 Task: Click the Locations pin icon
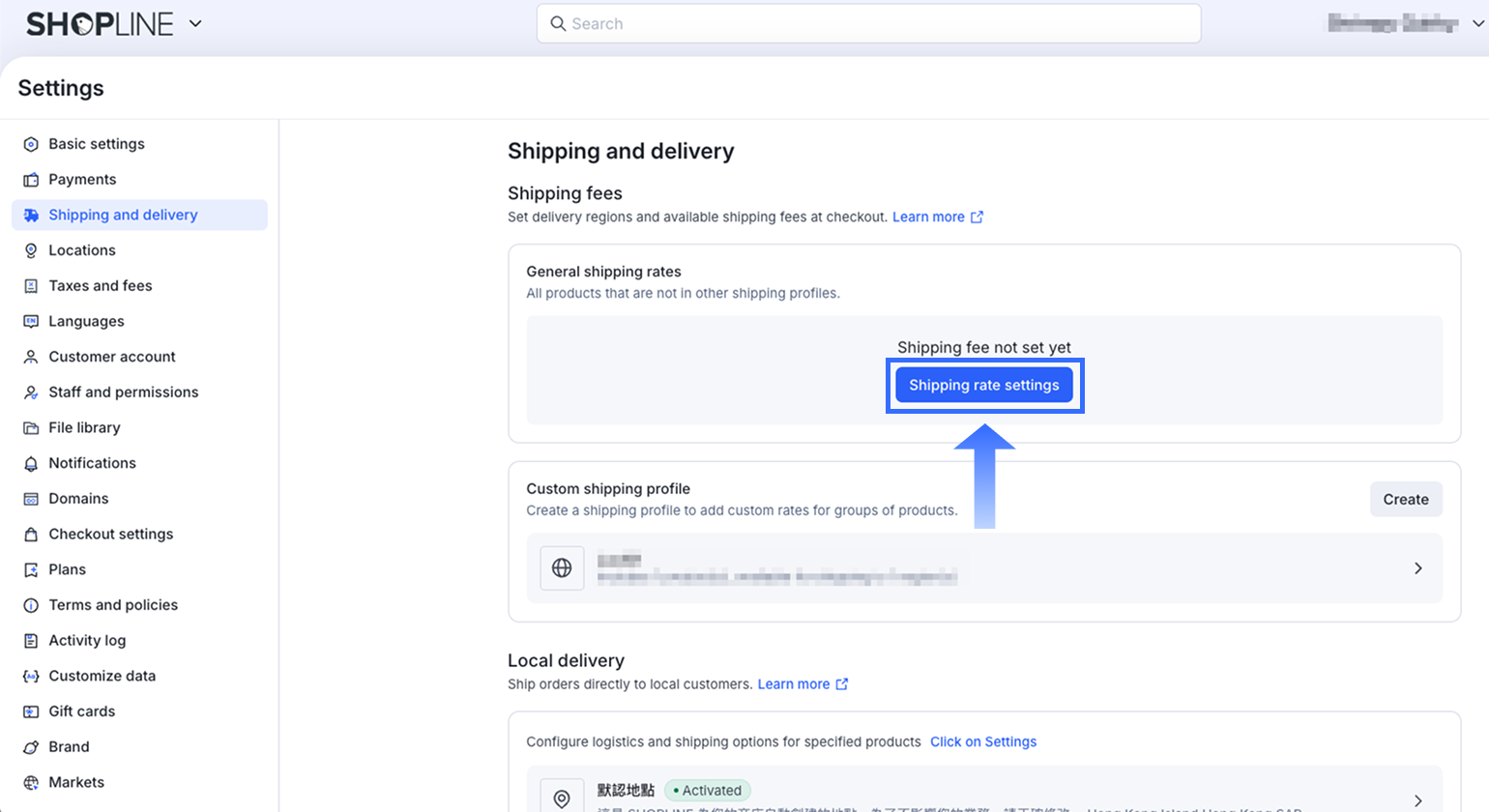tap(31, 250)
